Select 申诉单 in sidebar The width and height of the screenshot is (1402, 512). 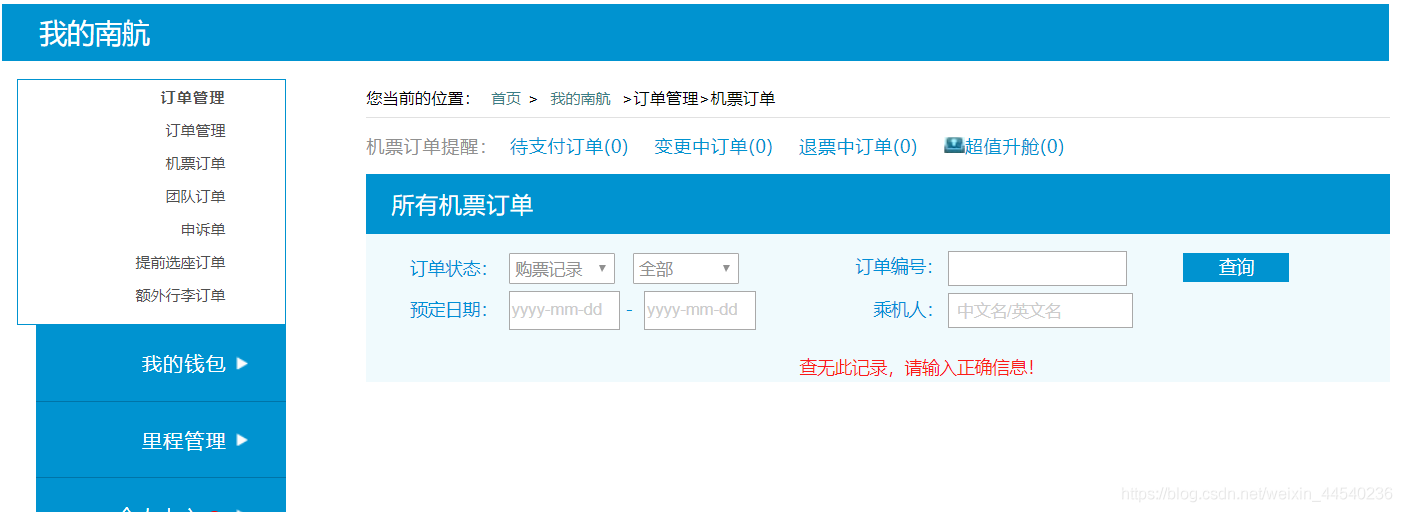(203, 230)
